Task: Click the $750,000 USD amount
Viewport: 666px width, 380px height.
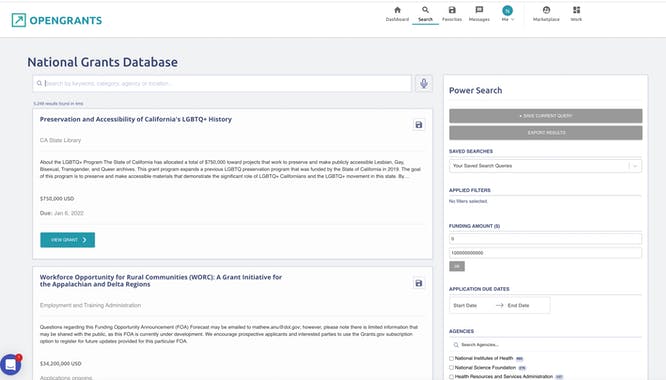Action: click(57, 199)
